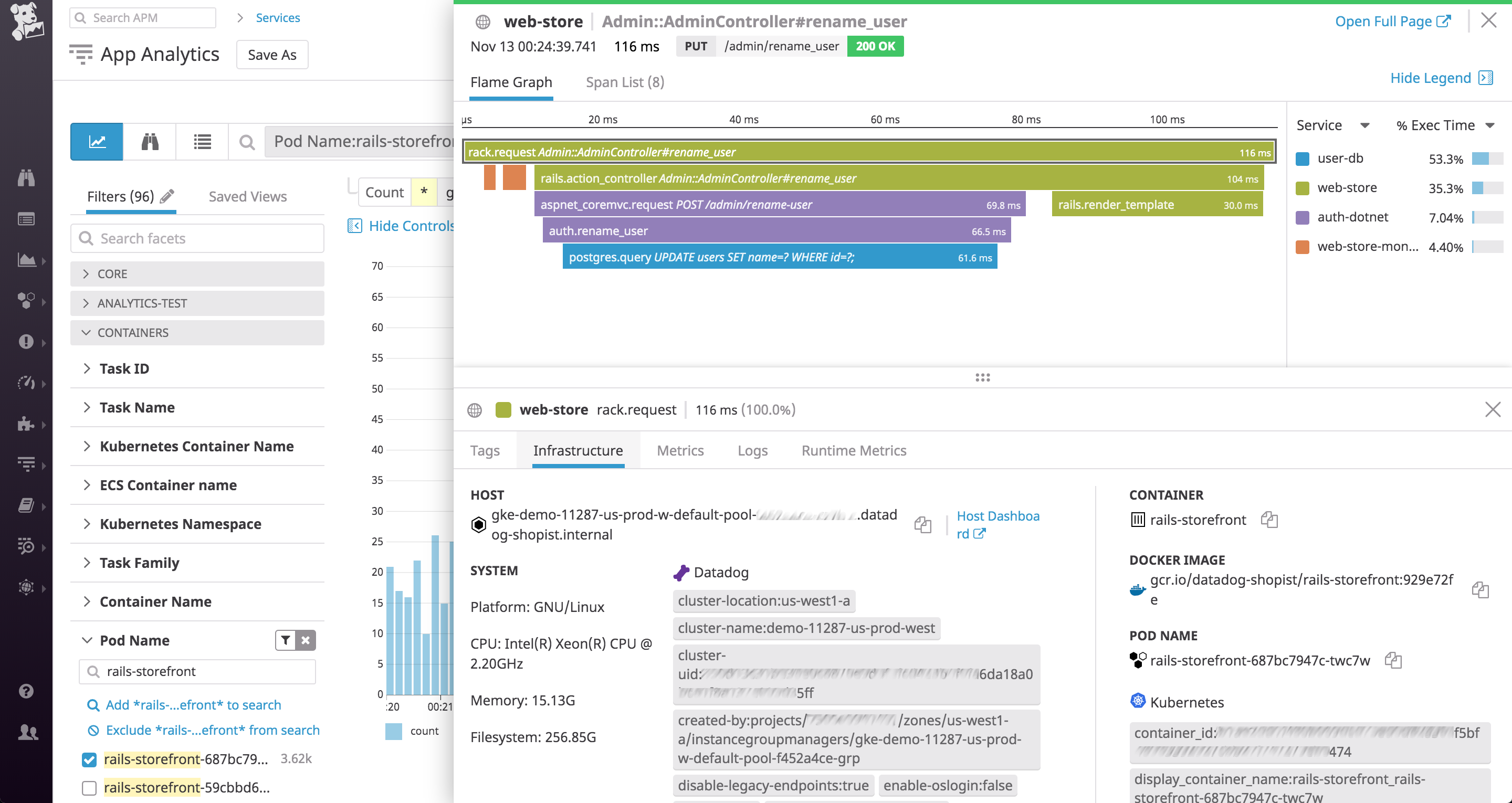Click the Save As button
1512x803 pixels.
[x=272, y=54]
